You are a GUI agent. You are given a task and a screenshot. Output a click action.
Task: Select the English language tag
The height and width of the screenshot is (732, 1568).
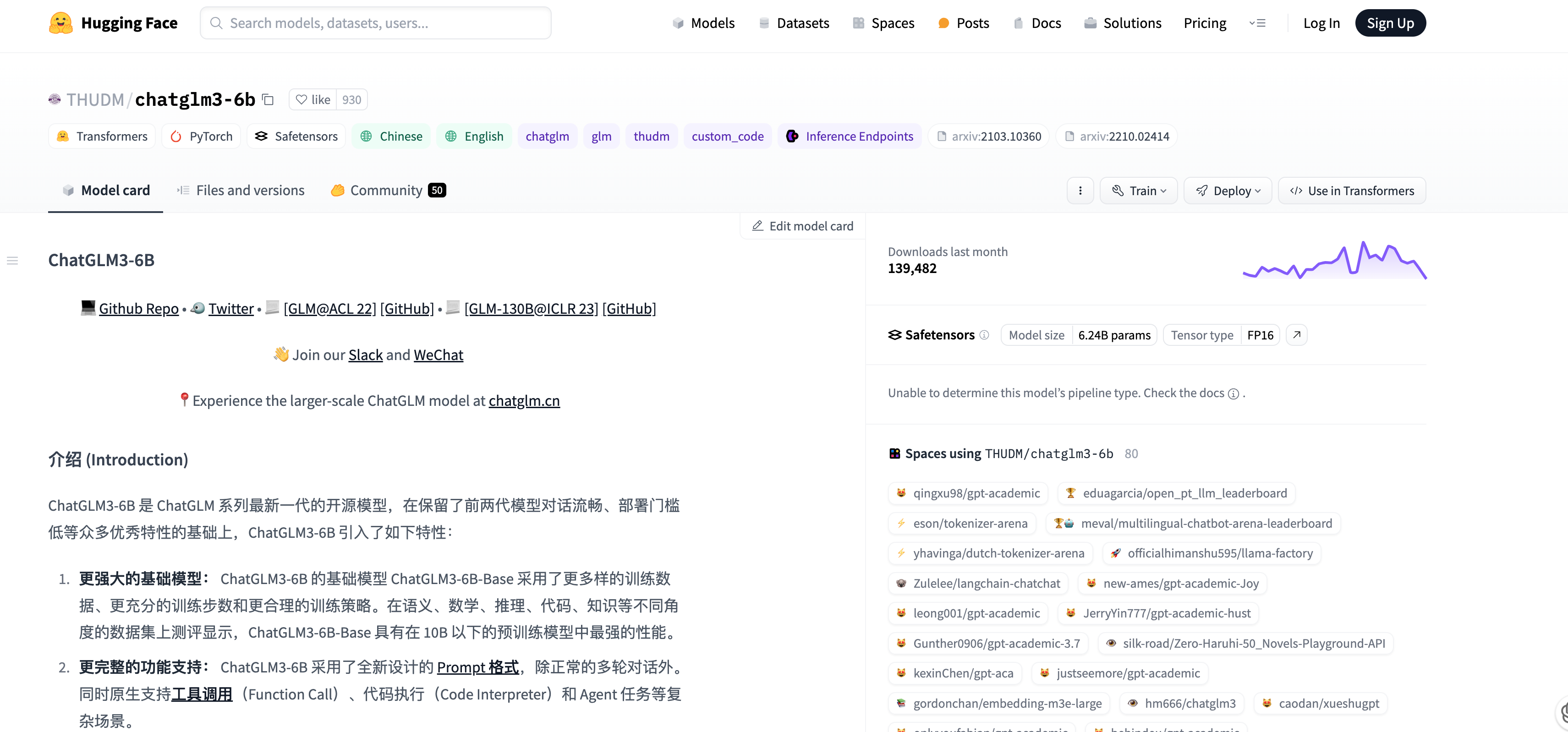(474, 137)
